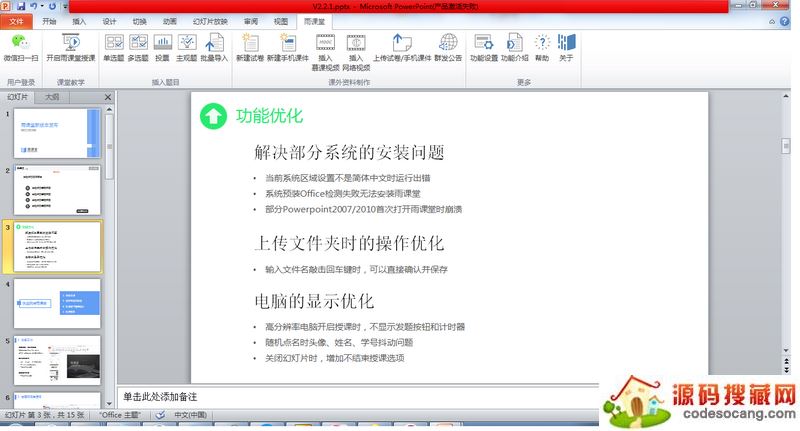Viewport: 800px width, 431px height.
Task: Open the 文件 File menu
Action: (x=16, y=20)
